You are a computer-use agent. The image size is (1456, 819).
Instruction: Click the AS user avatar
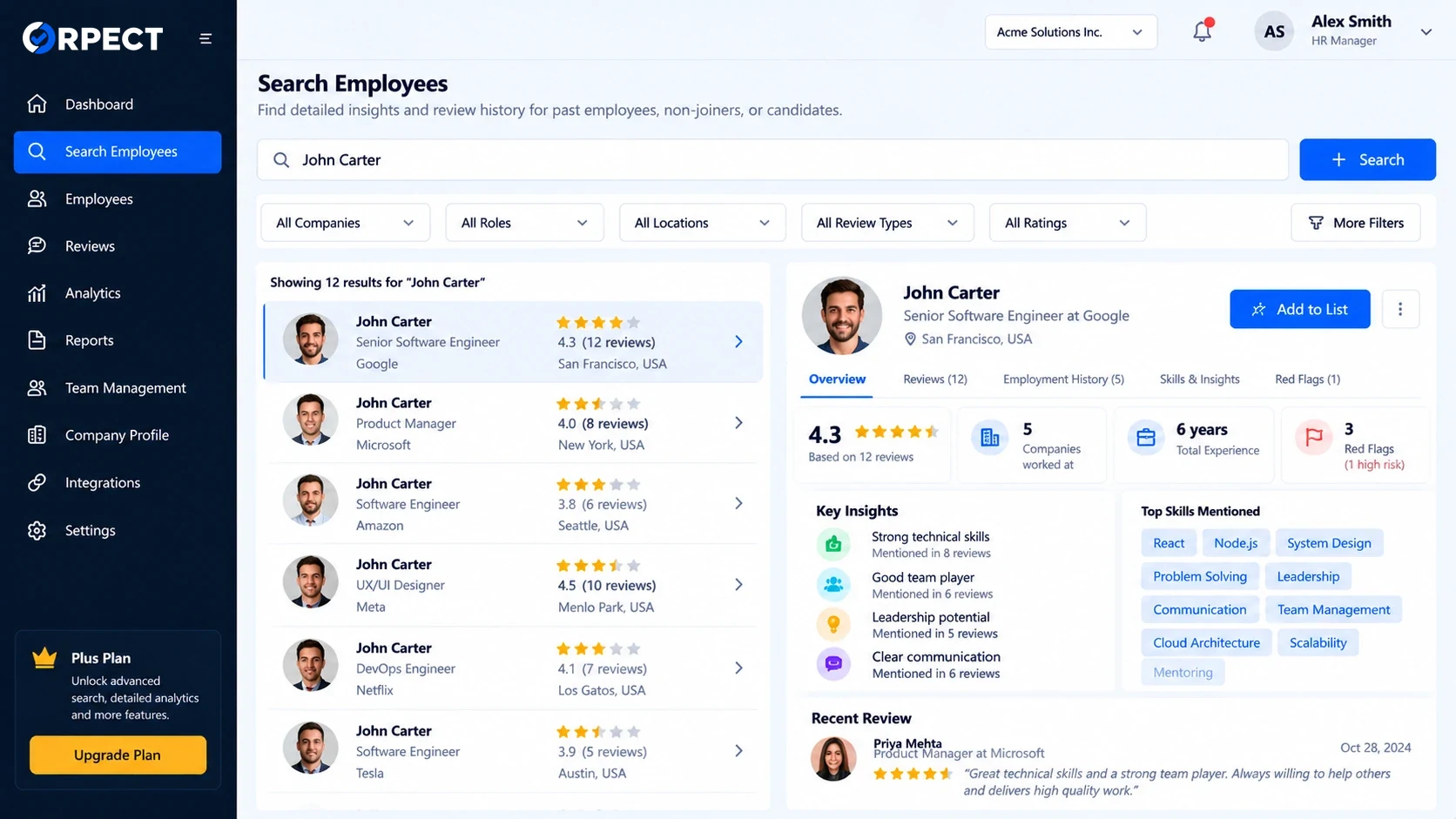tap(1274, 32)
